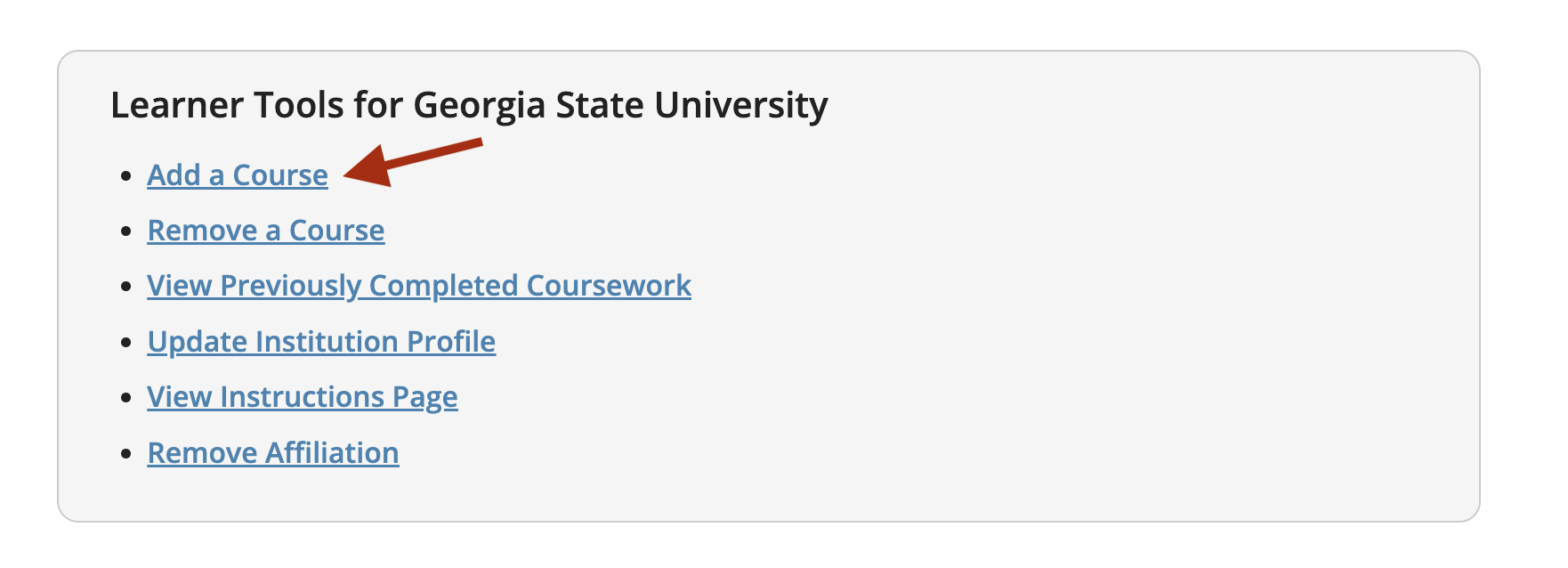Viewport: 1568px width, 568px height.
Task: Open Update Institution Profile
Action: tap(321, 342)
